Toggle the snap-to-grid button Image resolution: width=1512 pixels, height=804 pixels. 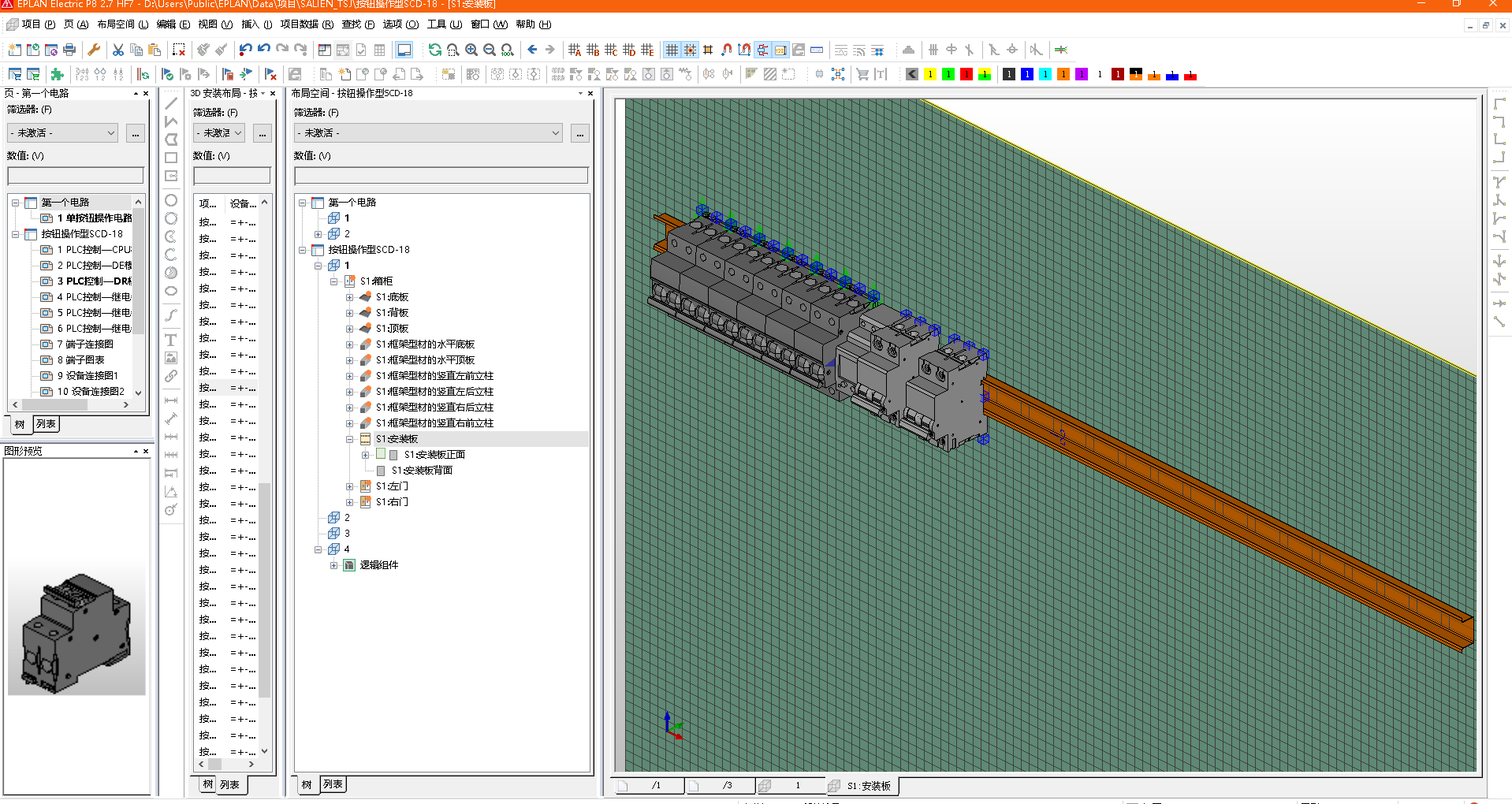[690, 50]
